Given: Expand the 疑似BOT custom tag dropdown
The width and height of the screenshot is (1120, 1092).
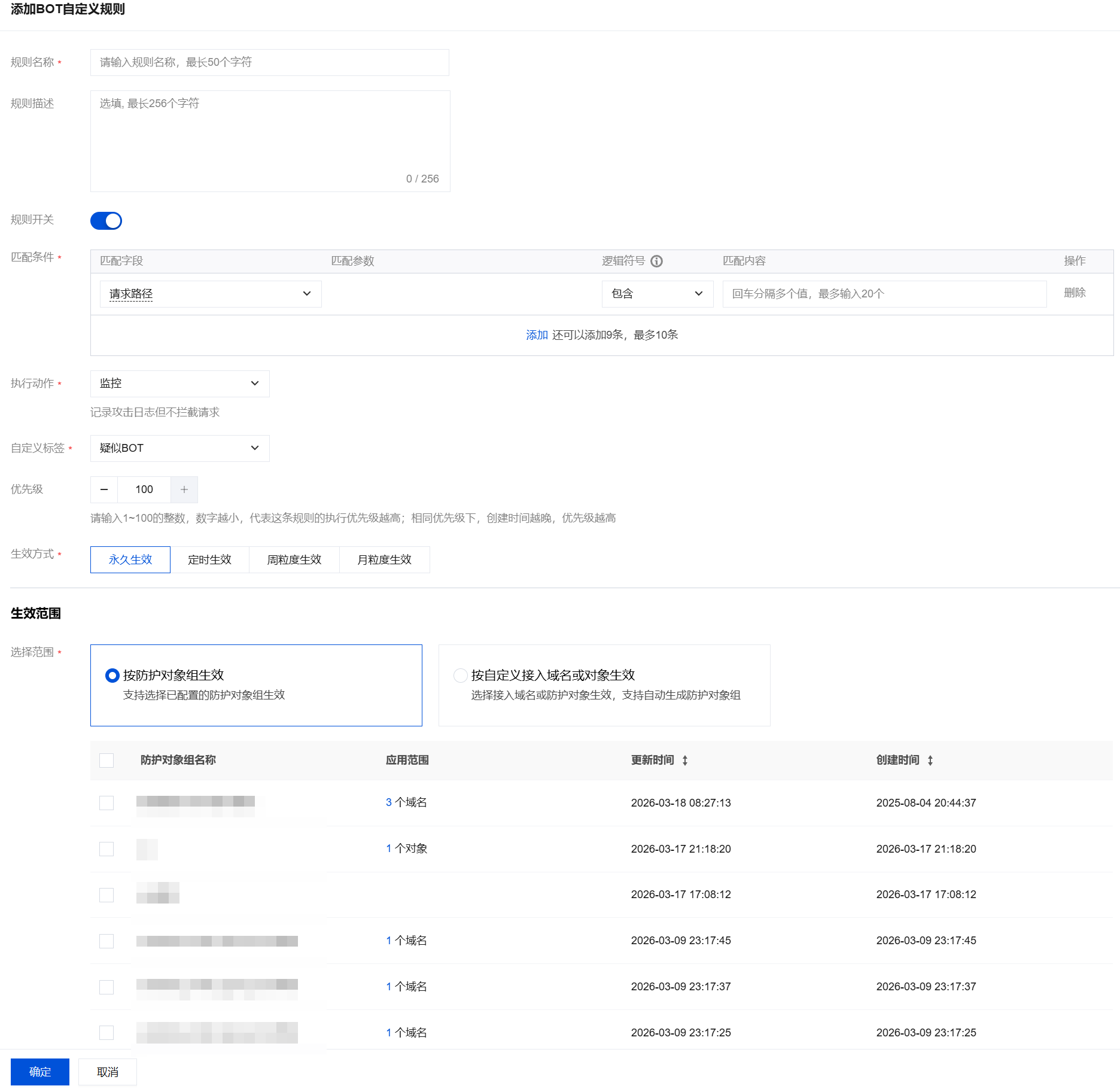Looking at the screenshot, I should 179,448.
